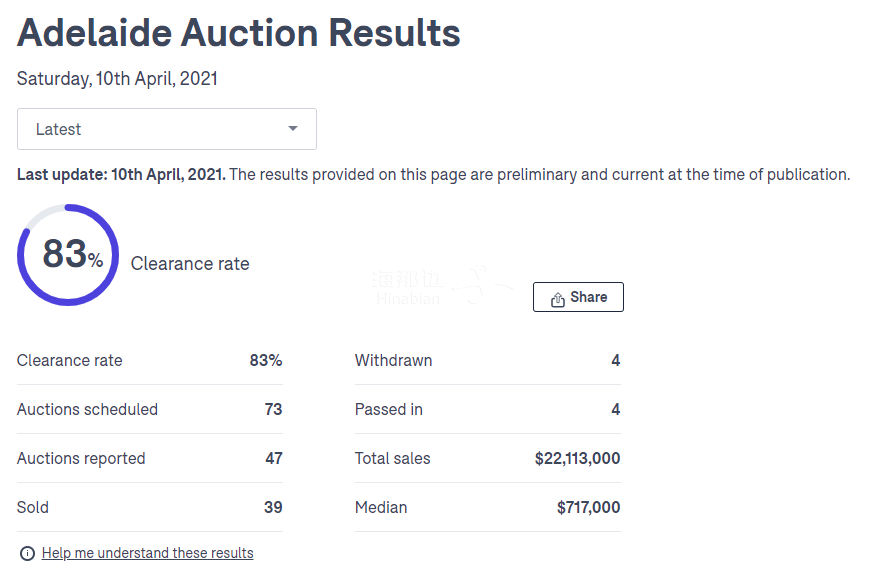Click the Adelaide Auction Results heading

coord(239,33)
